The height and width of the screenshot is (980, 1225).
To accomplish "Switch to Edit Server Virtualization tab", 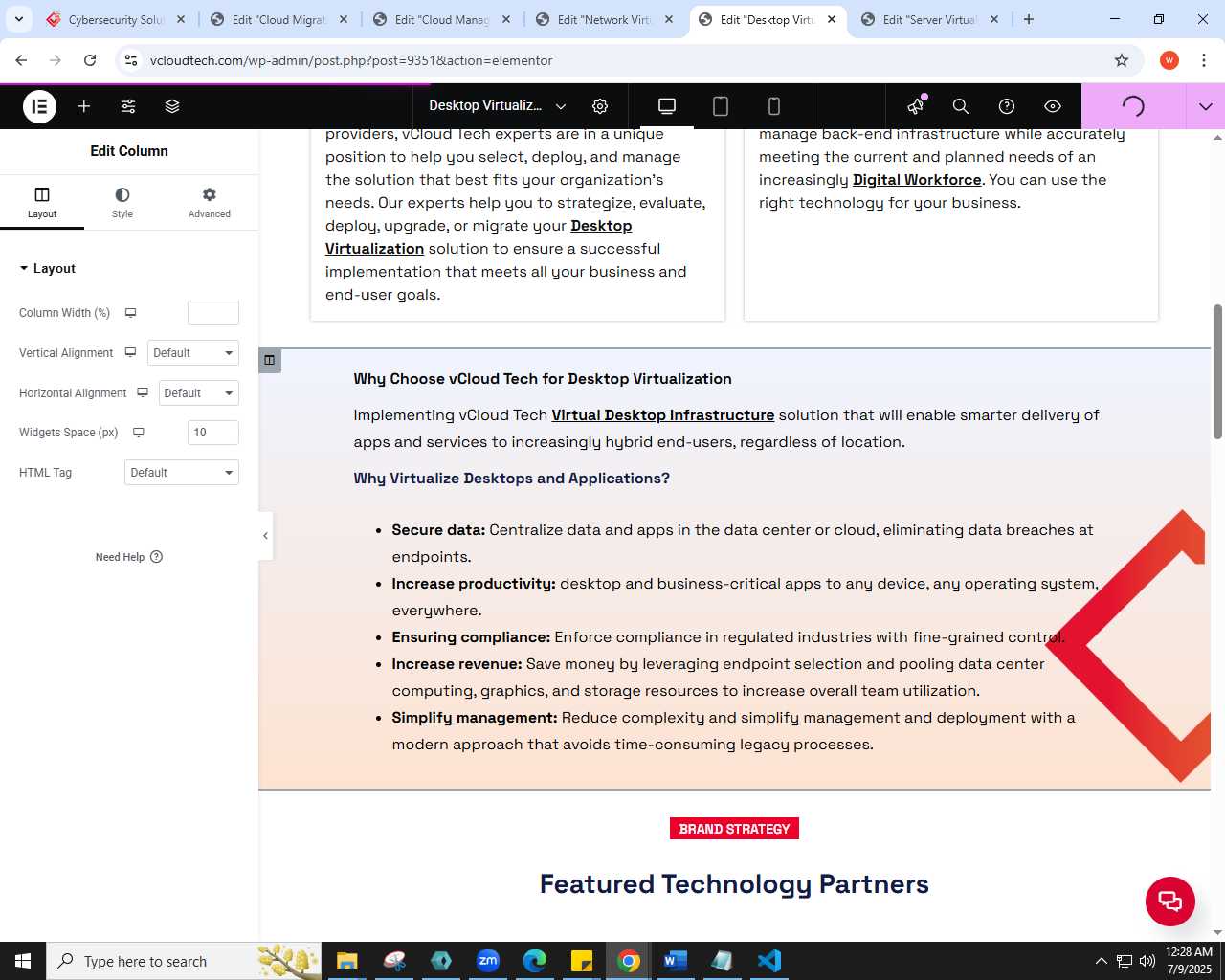I will (930, 19).
